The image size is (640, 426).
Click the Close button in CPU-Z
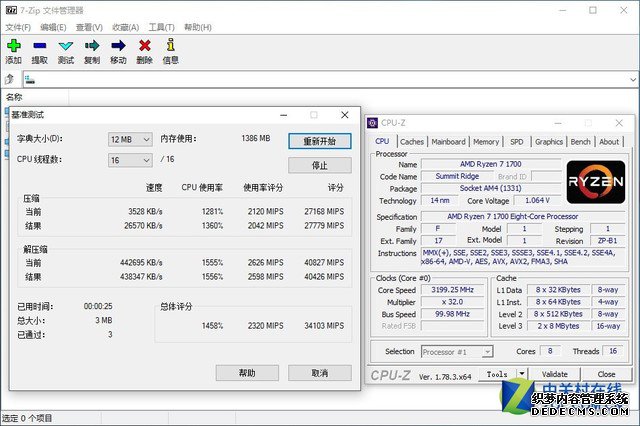(606, 374)
